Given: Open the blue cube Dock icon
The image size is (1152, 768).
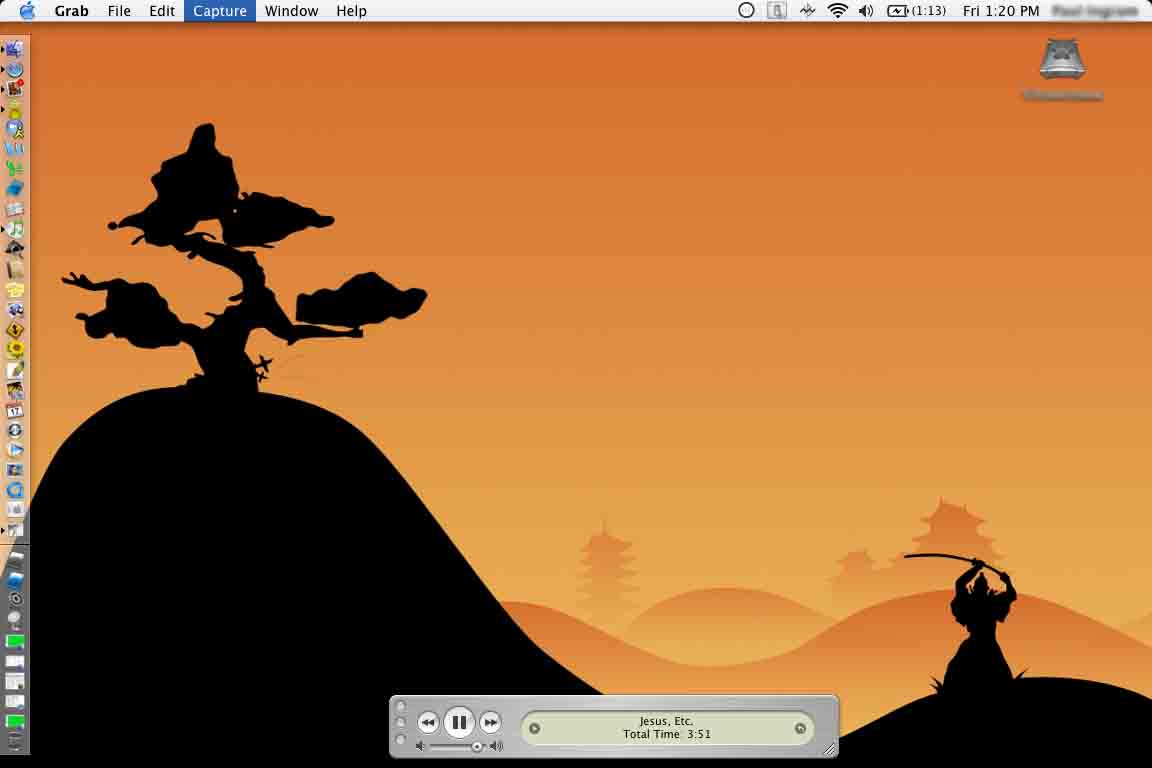Looking at the screenshot, I should (x=15, y=190).
